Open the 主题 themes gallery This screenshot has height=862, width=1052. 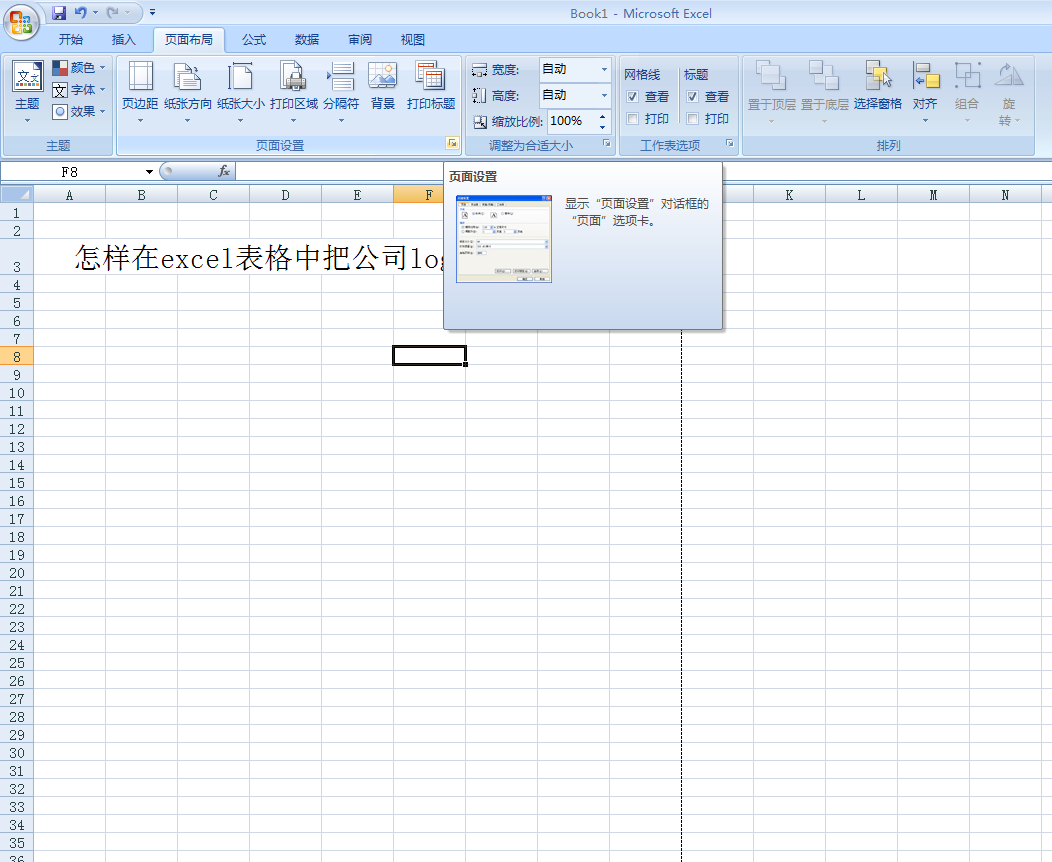tap(28, 92)
